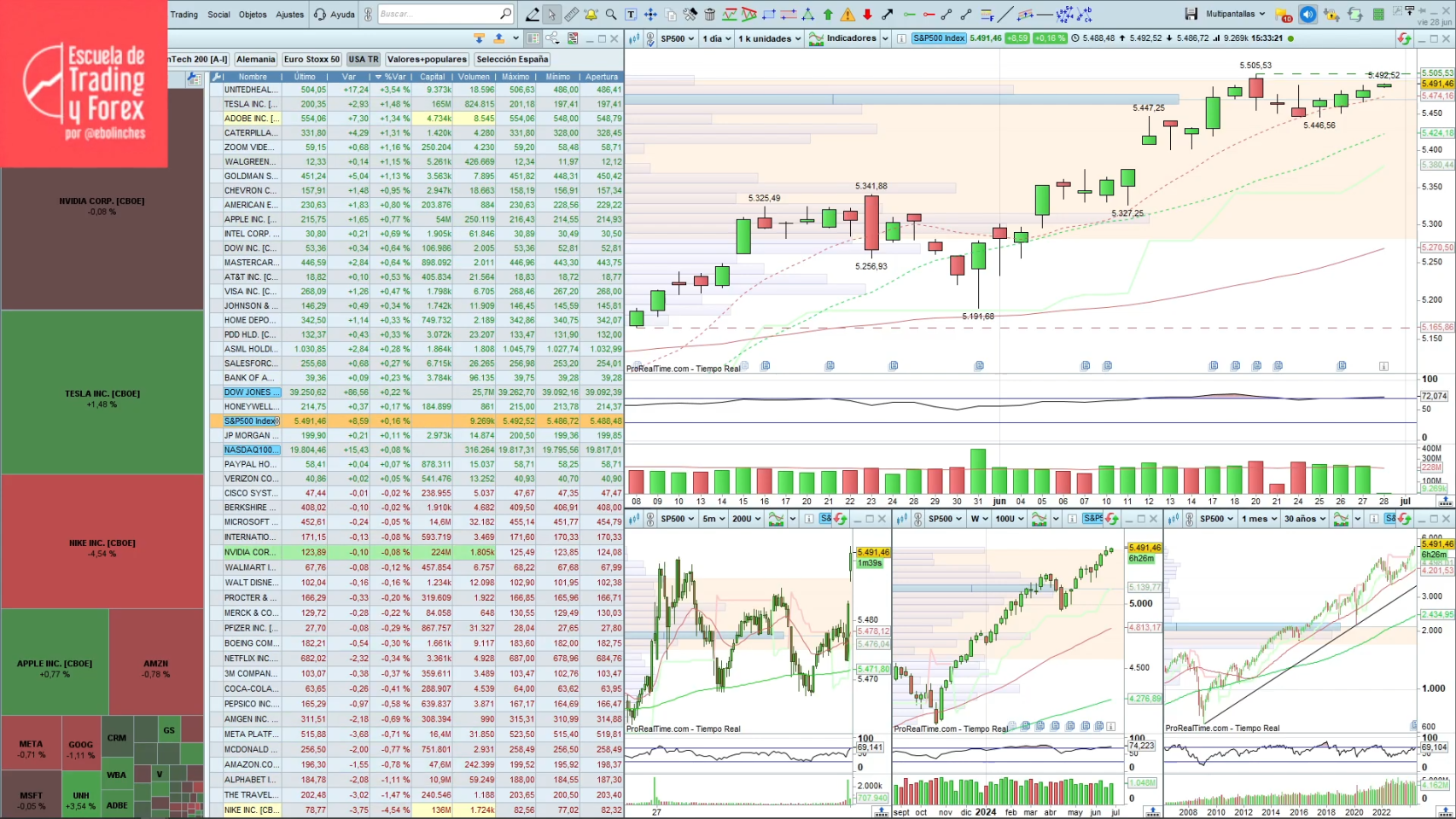This screenshot has width=1456, height=819.
Task: Open the Trading menu
Action: 183,15
